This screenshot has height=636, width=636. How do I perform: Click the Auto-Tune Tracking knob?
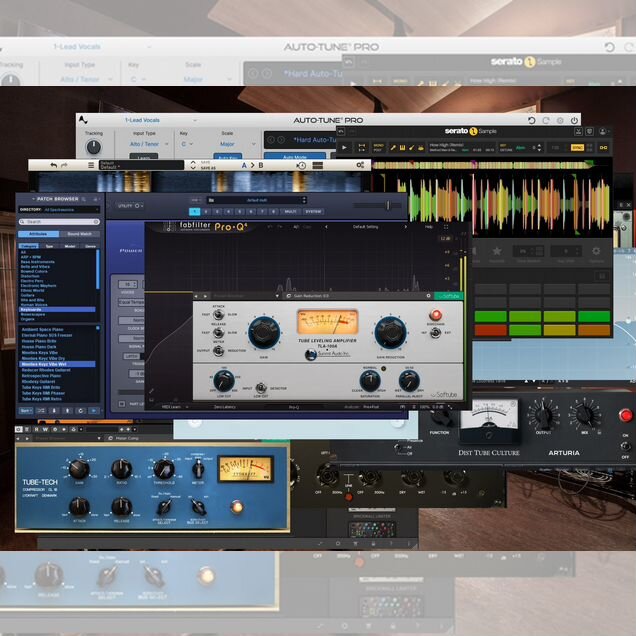pyautogui.click(x=94, y=147)
